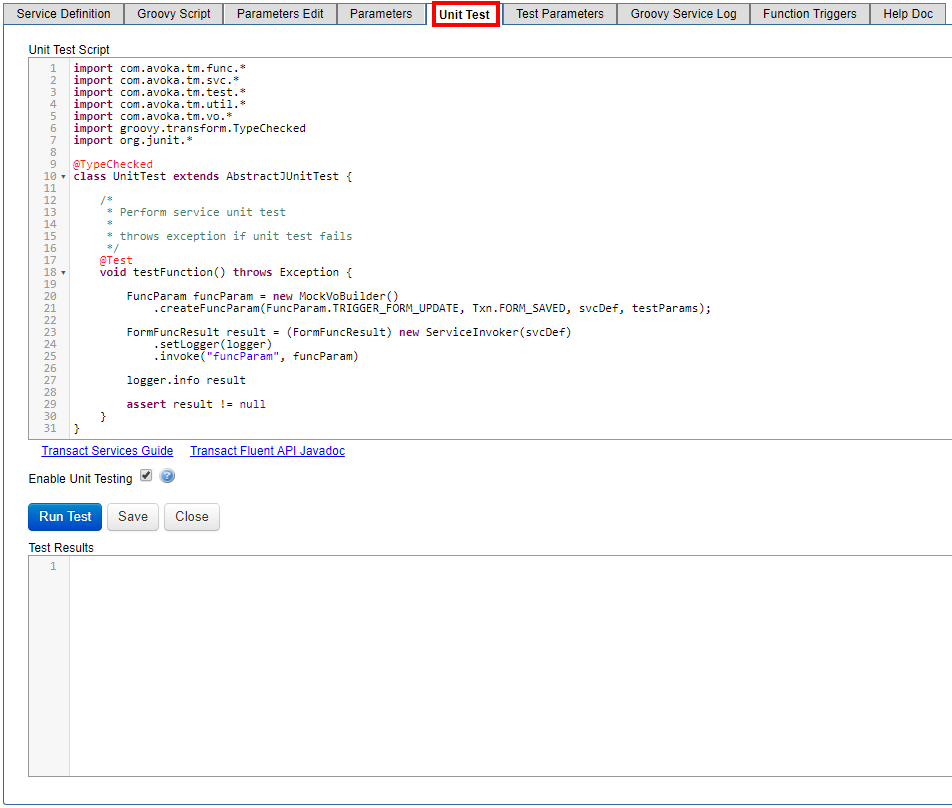Enable the Unit Testing checkbox
The height and width of the screenshot is (808, 952).
pos(146,476)
